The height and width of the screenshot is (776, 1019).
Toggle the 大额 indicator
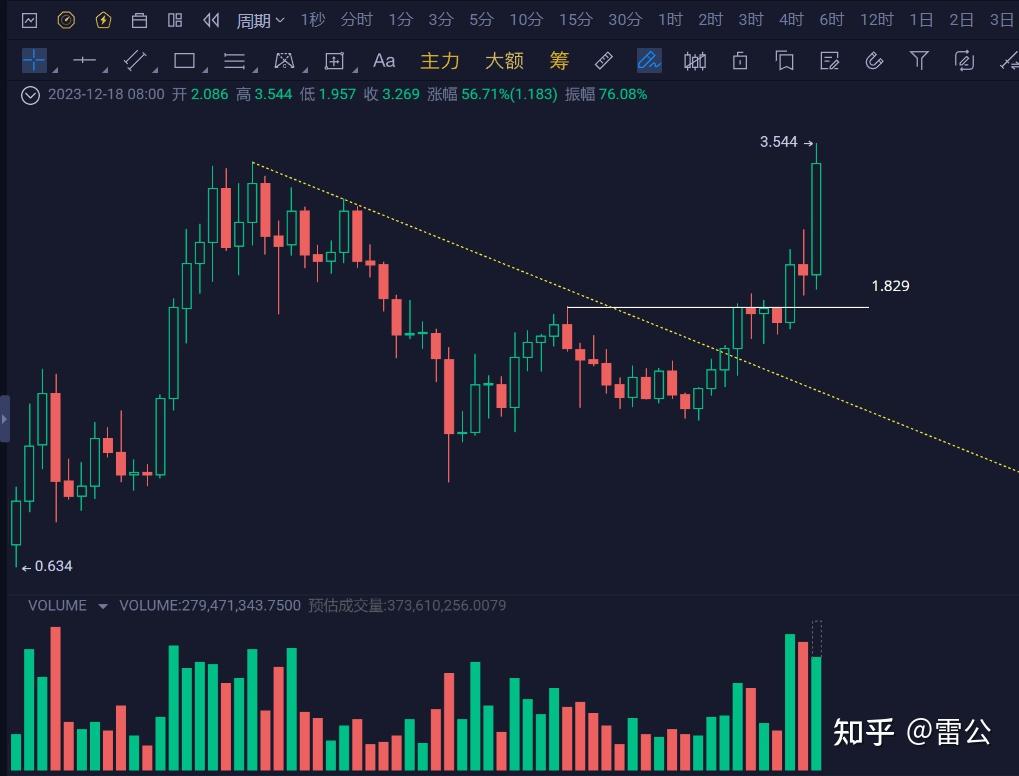pos(504,60)
